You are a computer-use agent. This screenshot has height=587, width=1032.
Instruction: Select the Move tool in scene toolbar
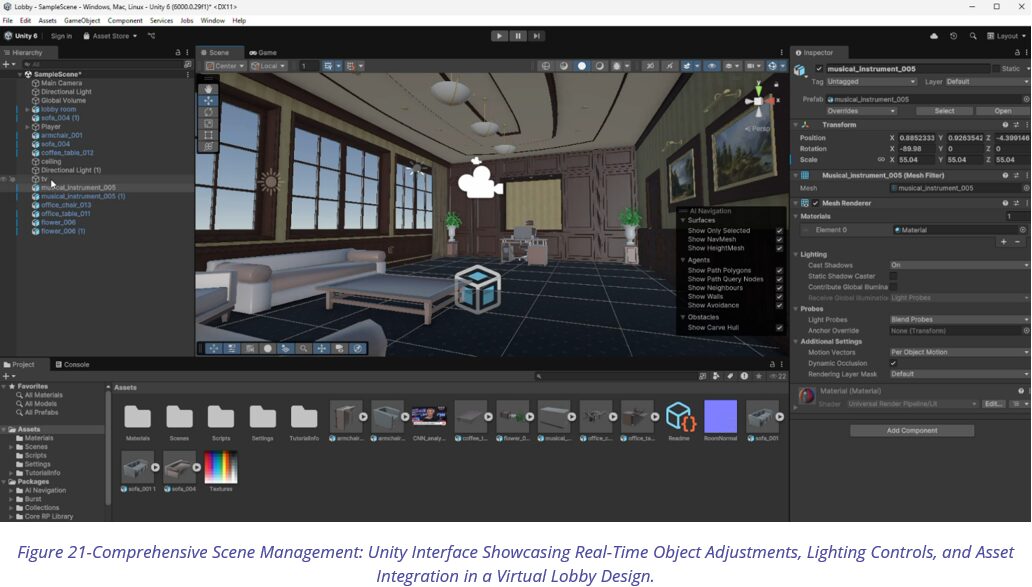click(208, 101)
